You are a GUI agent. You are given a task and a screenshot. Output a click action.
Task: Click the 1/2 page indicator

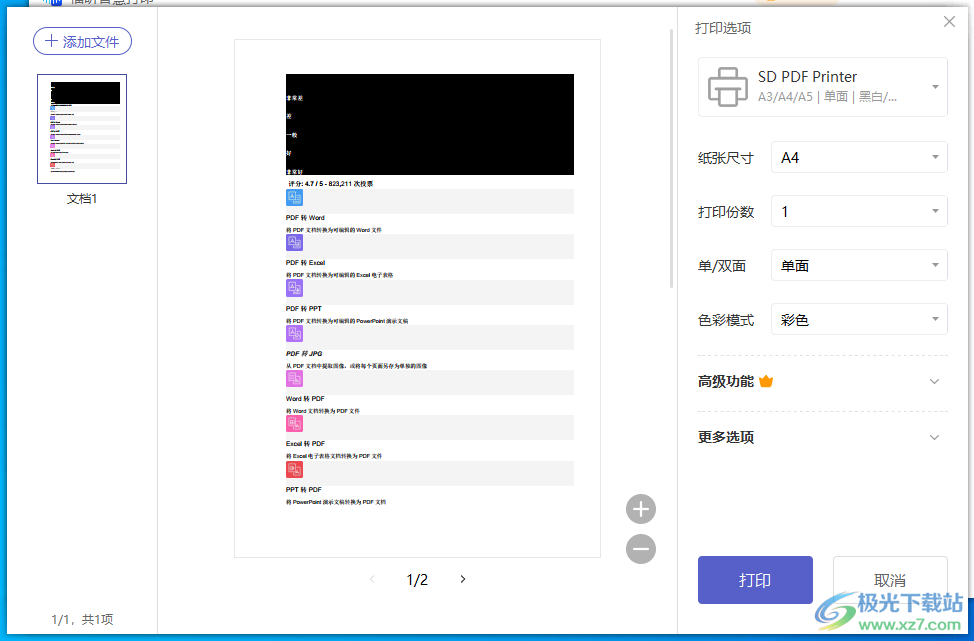417,580
